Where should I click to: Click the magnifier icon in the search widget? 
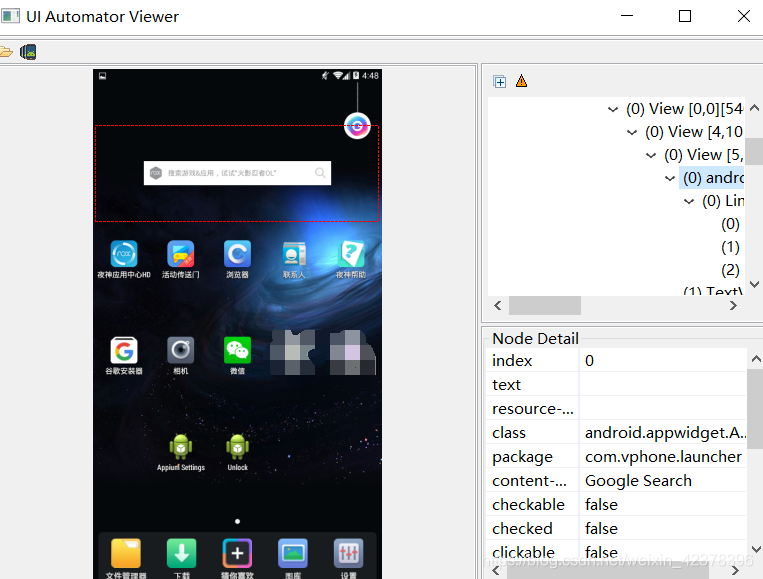(x=320, y=173)
